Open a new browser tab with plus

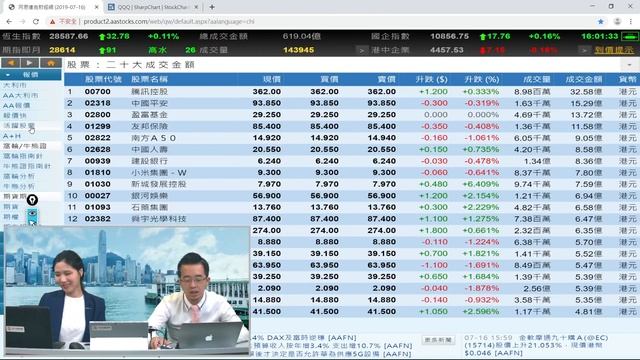click(x=212, y=7)
